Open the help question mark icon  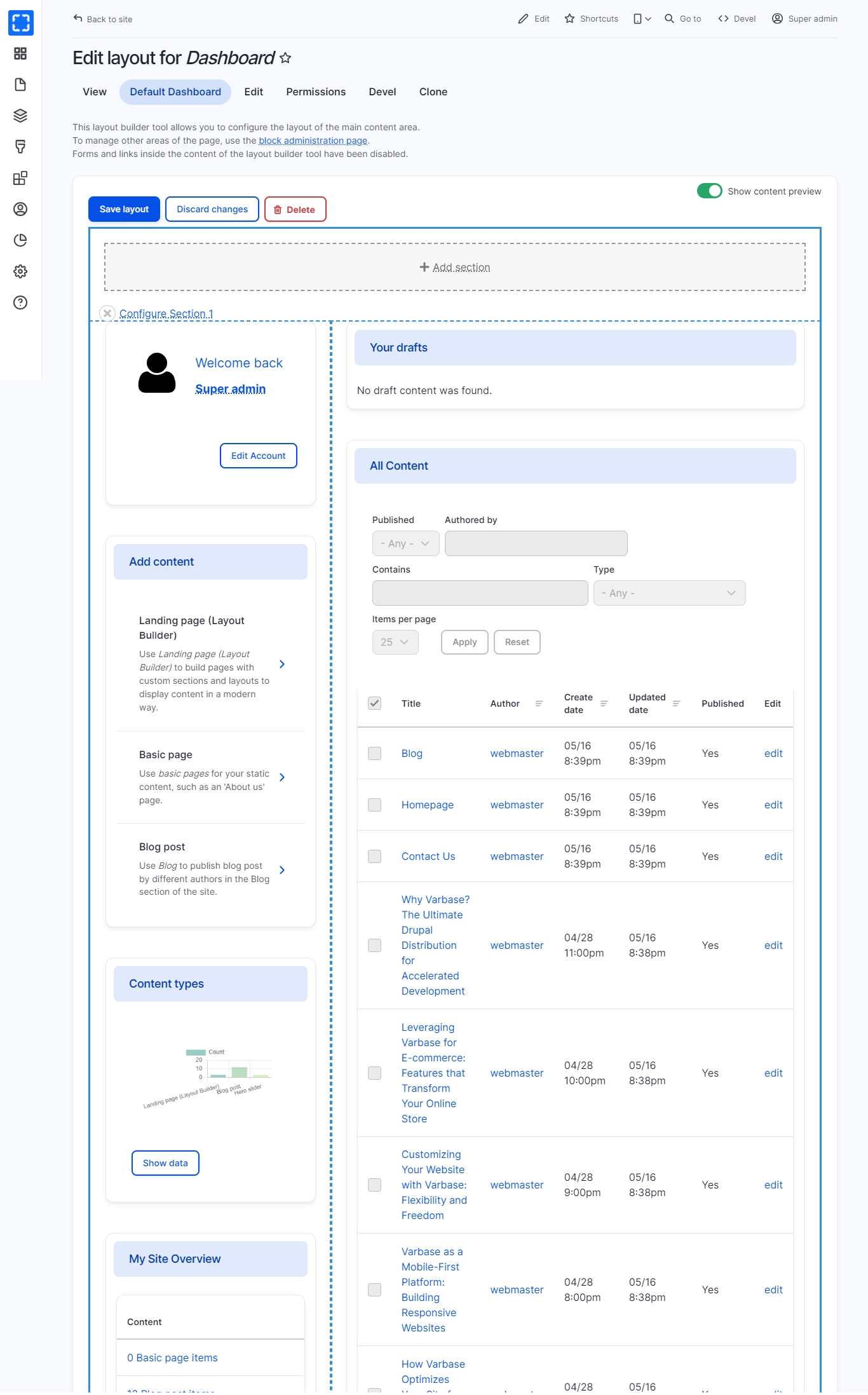pos(20,303)
